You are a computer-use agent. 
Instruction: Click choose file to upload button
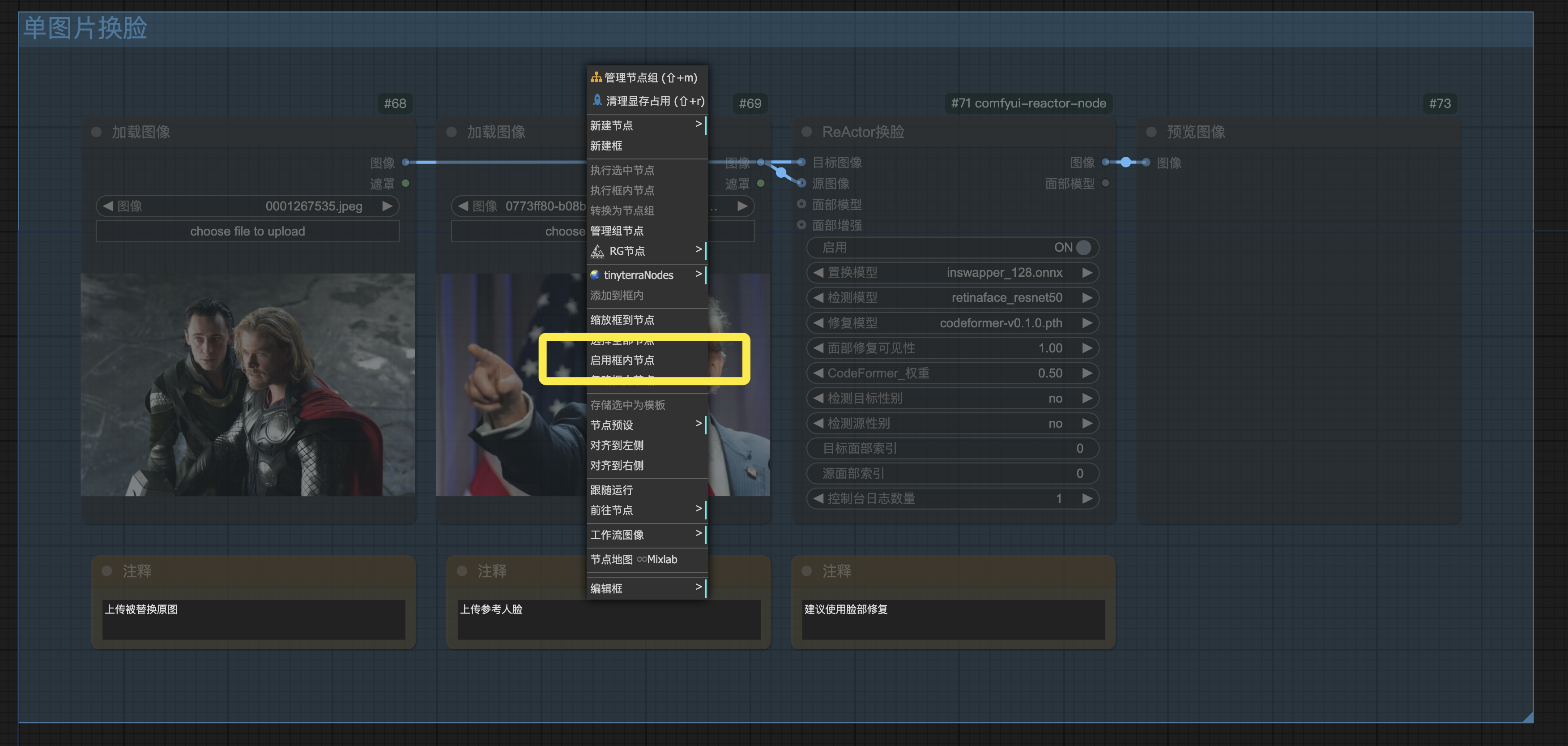tap(247, 232)
